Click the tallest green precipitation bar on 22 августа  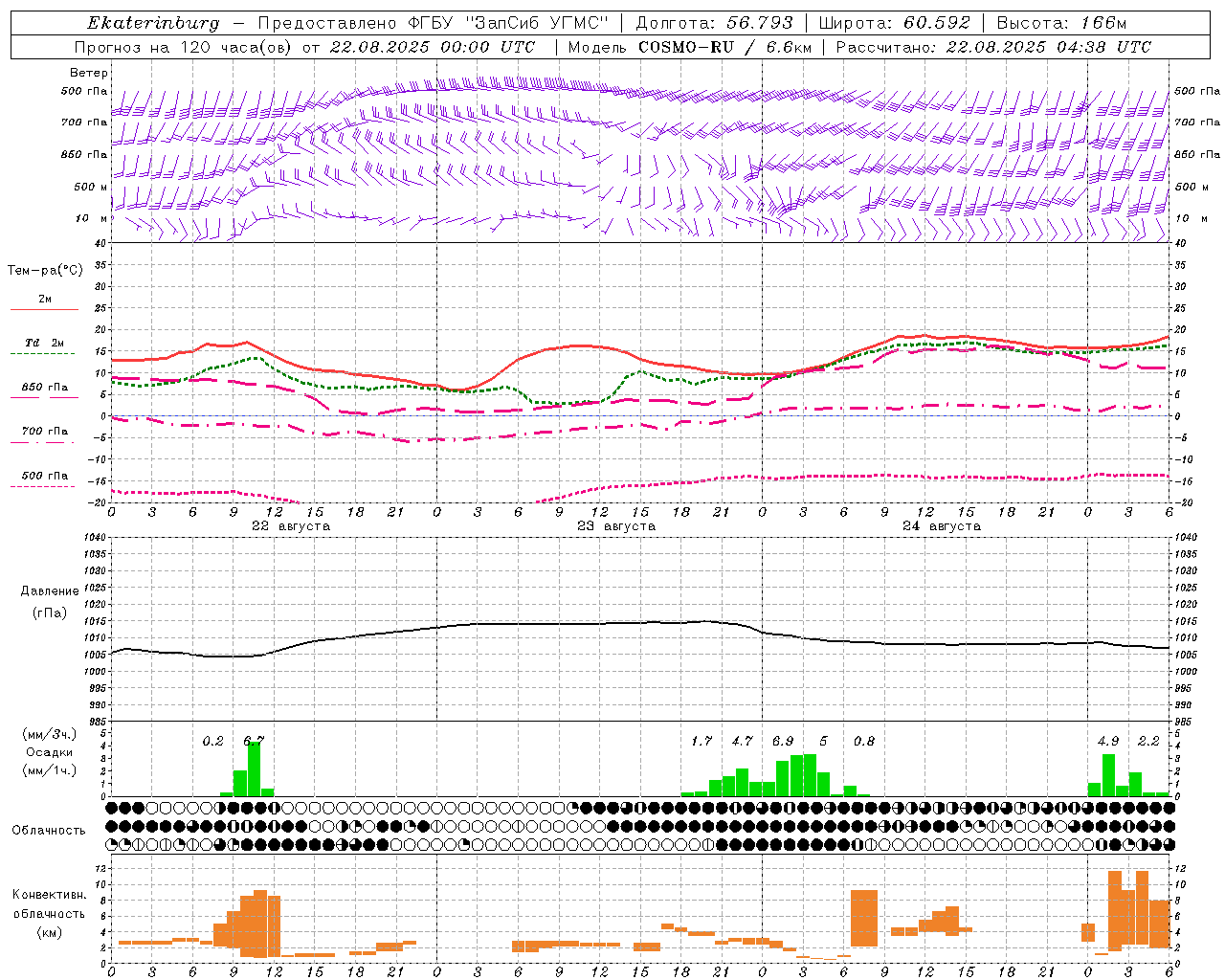(x=254, y=768)
